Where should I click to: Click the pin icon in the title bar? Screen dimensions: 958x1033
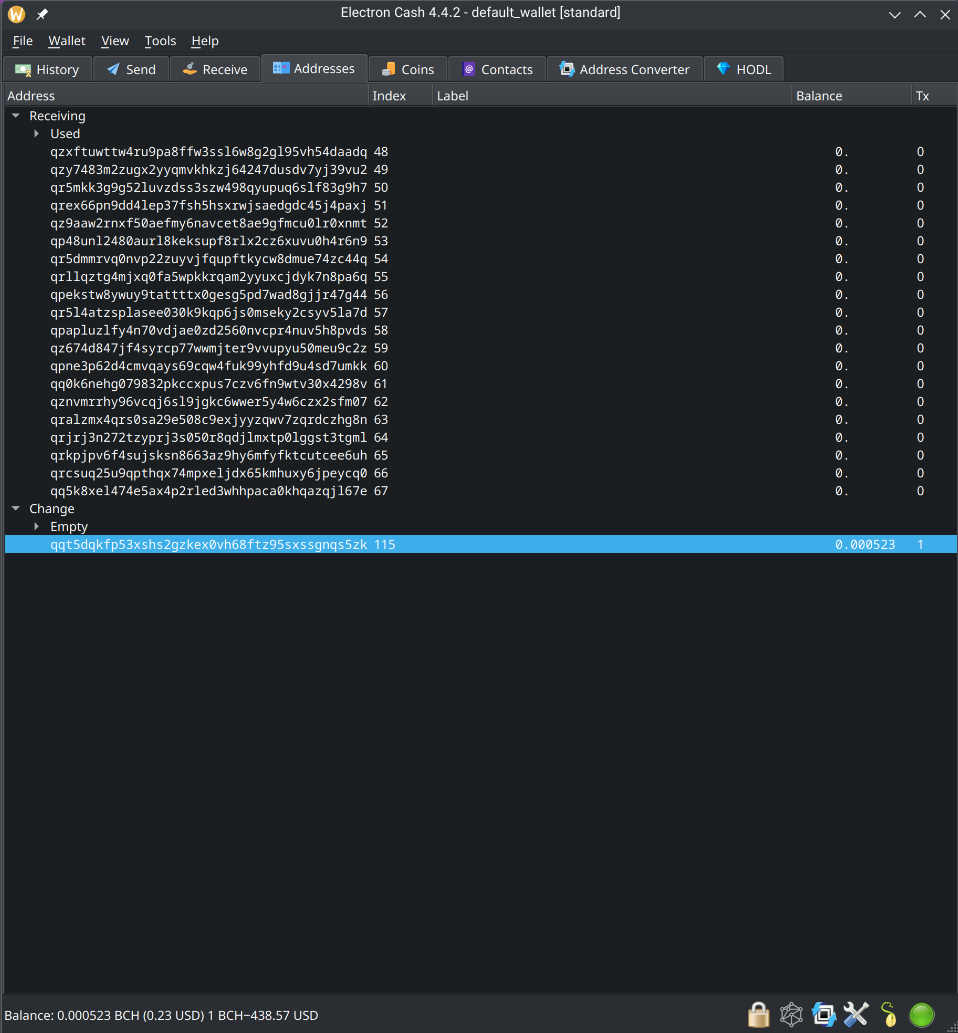coord(42,14)
